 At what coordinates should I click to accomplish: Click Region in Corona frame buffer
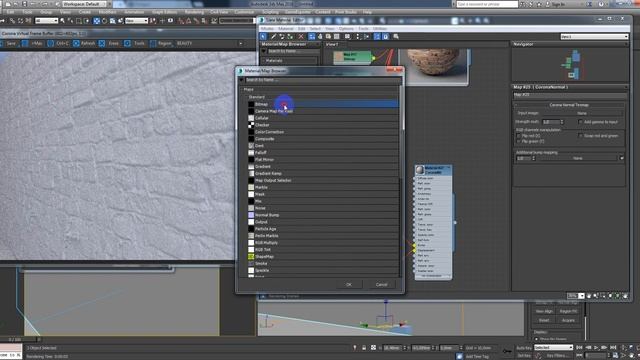pyautogui.click(x=161, y=43)
